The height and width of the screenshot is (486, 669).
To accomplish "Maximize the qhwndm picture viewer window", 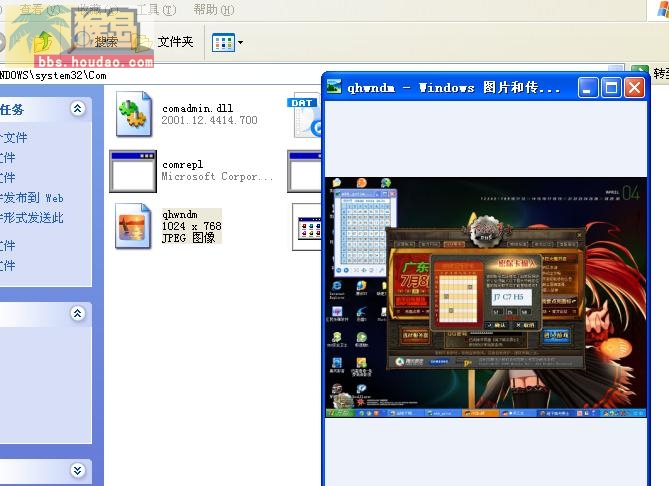I will point(611,88).
